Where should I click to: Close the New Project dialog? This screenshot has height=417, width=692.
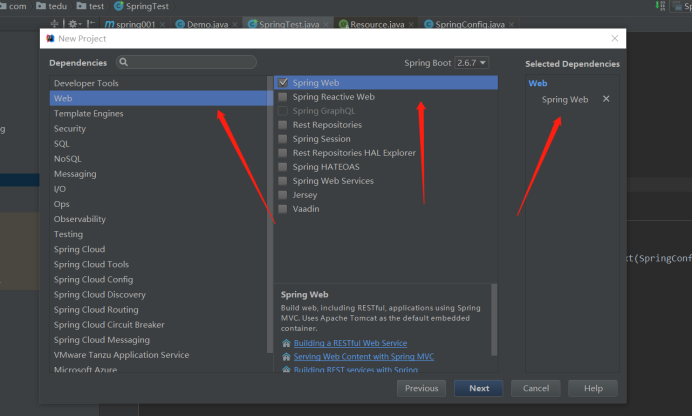click(x=614, y=38)
